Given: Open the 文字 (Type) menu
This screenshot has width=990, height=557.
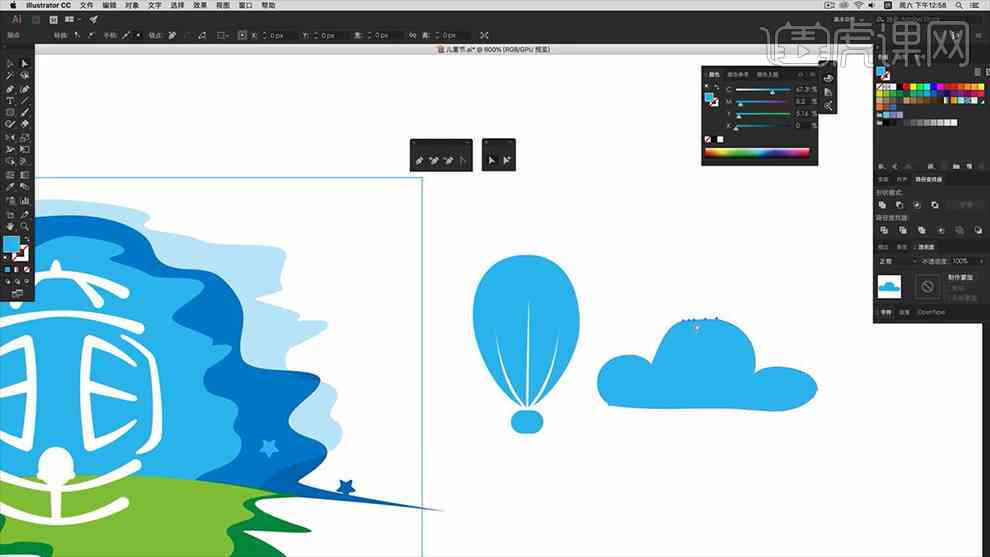Looking at the screenshot, I should 155,5.
